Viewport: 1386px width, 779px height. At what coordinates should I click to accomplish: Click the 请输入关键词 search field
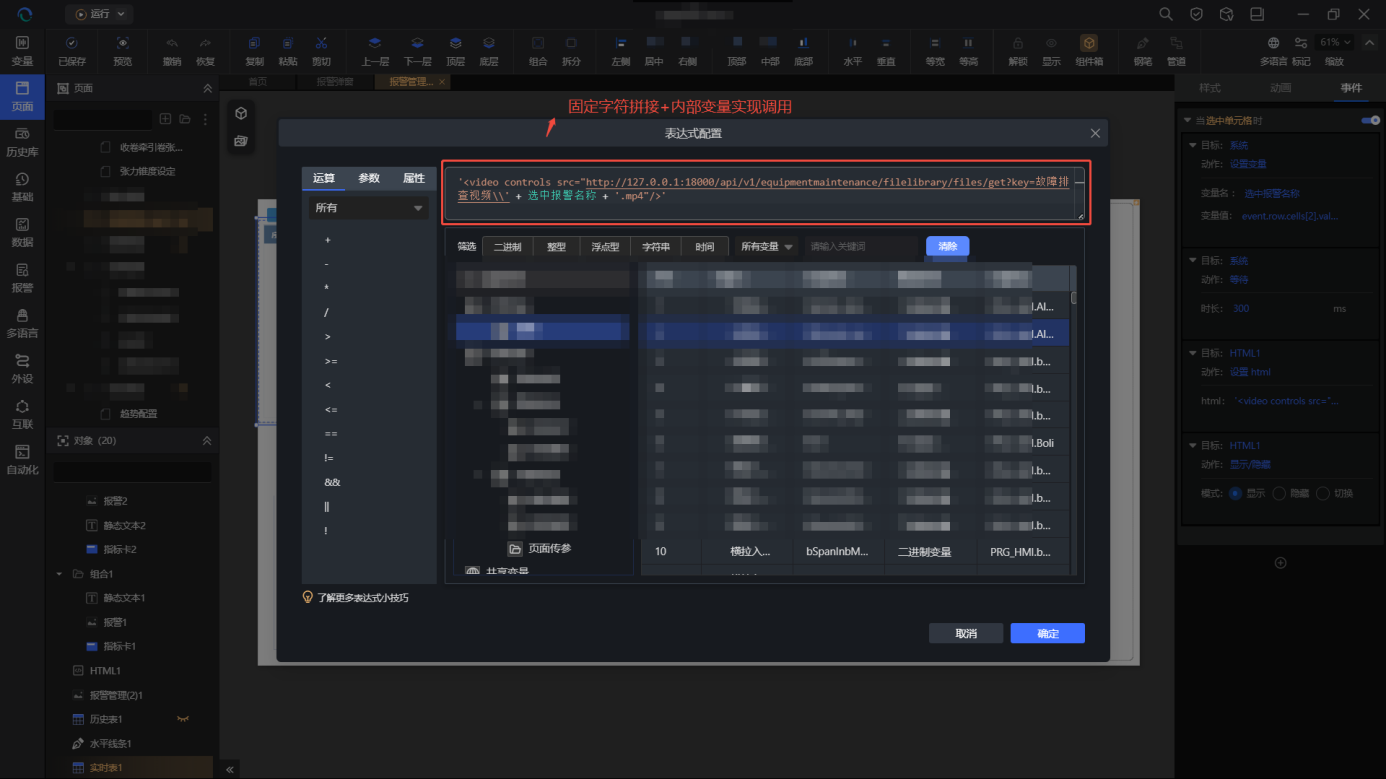860,247
